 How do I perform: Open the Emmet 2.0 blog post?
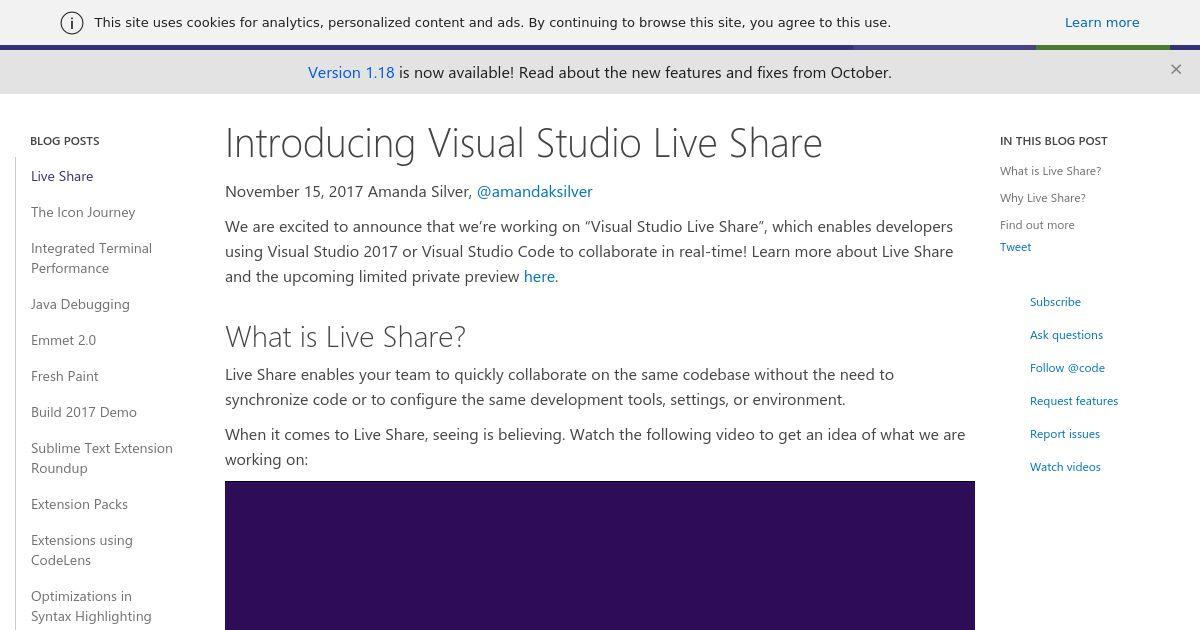click(x=63, y=340)
